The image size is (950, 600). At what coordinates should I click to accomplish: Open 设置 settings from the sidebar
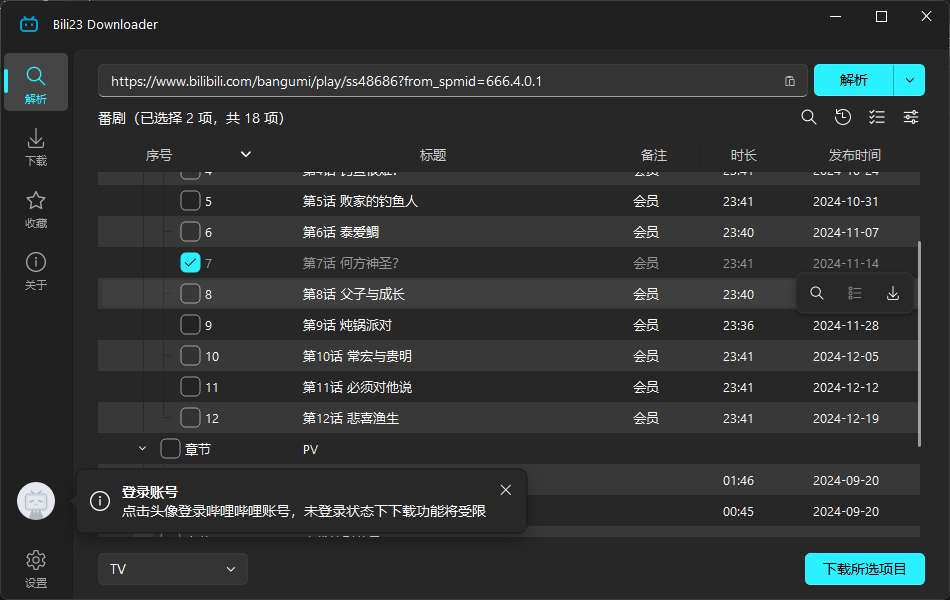tap(36, 569)
